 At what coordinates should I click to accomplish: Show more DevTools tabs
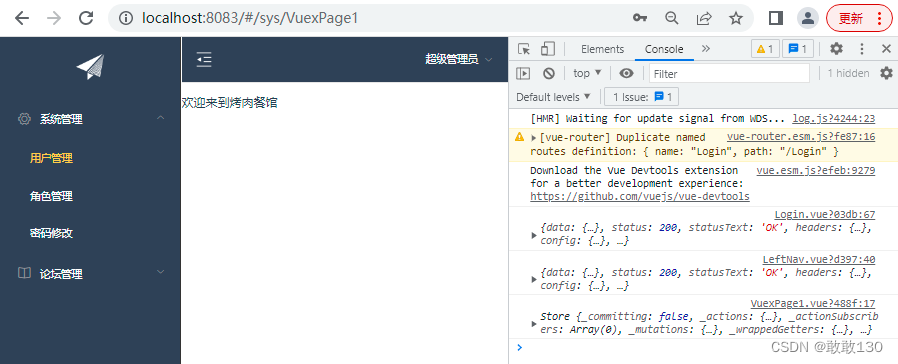point(706,49)
